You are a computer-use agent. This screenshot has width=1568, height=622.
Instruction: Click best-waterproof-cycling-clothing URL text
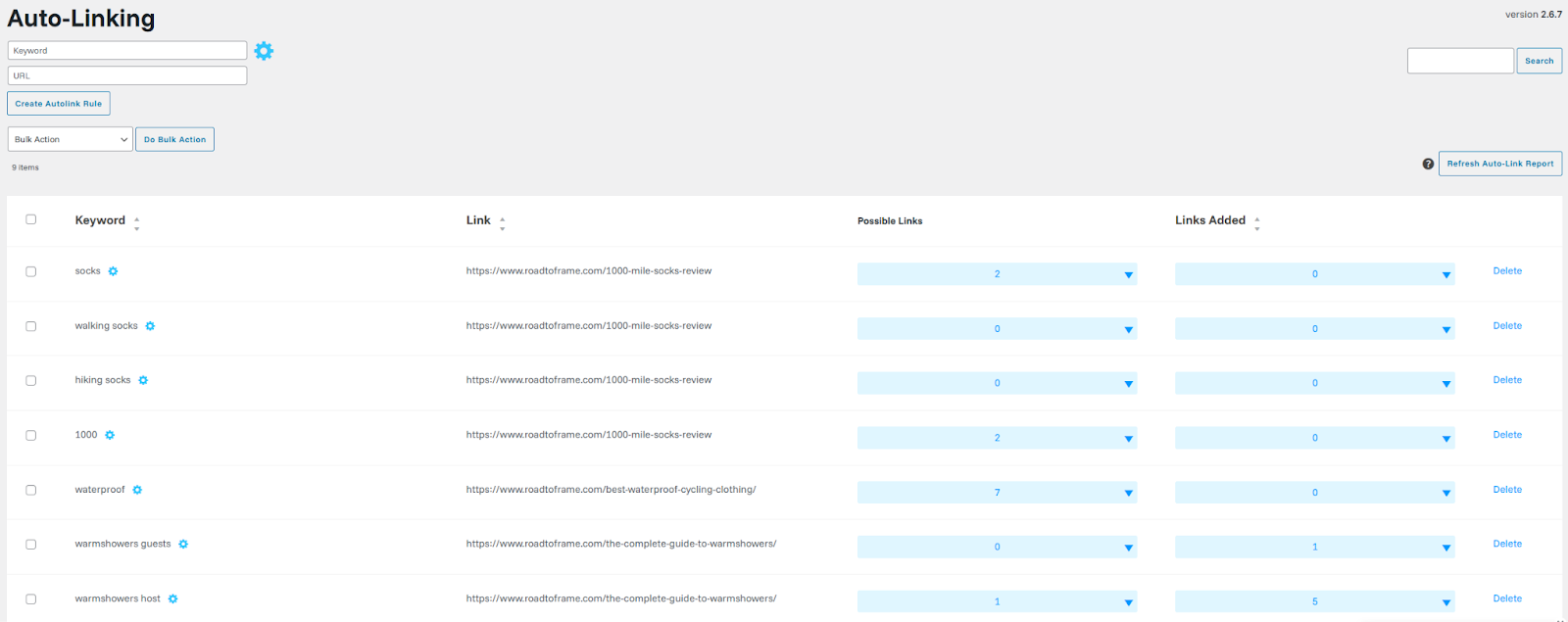click(611, 490)
